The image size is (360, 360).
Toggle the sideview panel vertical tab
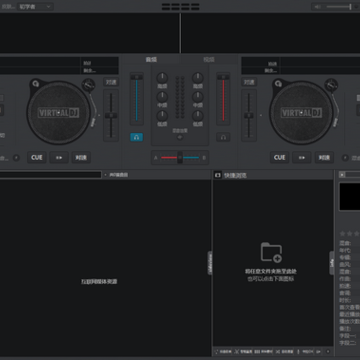[x=210, y=263]
